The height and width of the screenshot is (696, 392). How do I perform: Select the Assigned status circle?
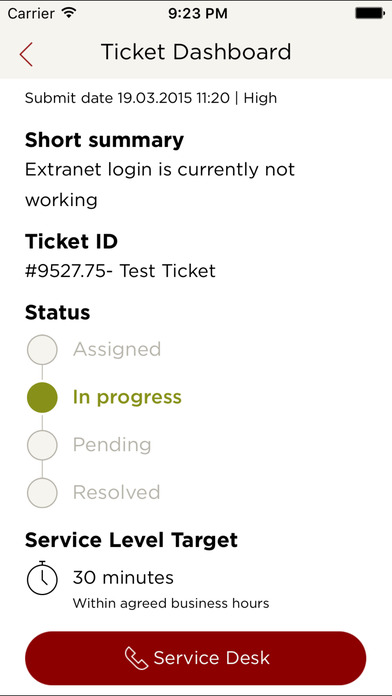[x=42, y=350]
